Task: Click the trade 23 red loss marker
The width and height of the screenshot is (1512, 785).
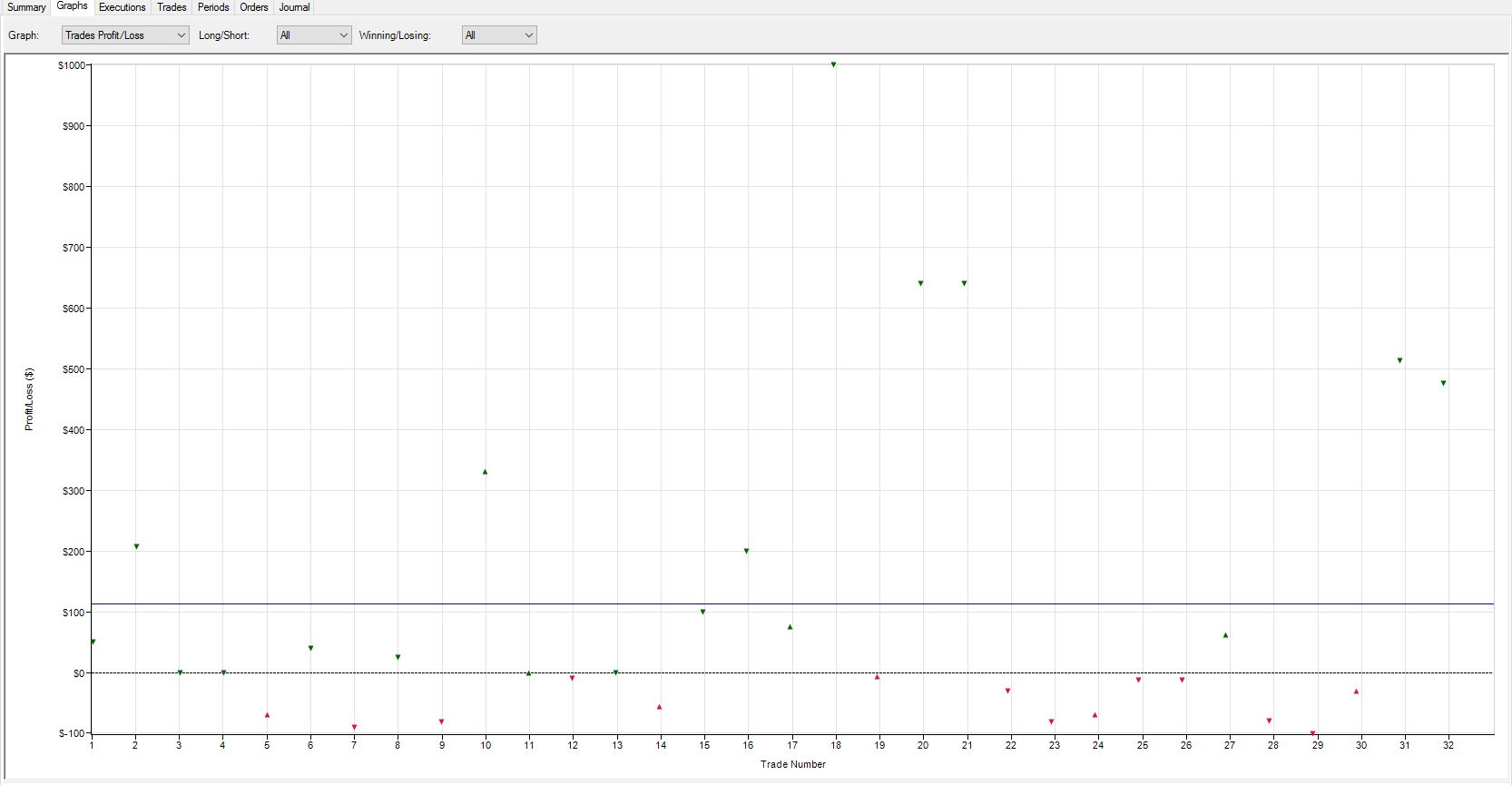Action: click(1052, 721)
